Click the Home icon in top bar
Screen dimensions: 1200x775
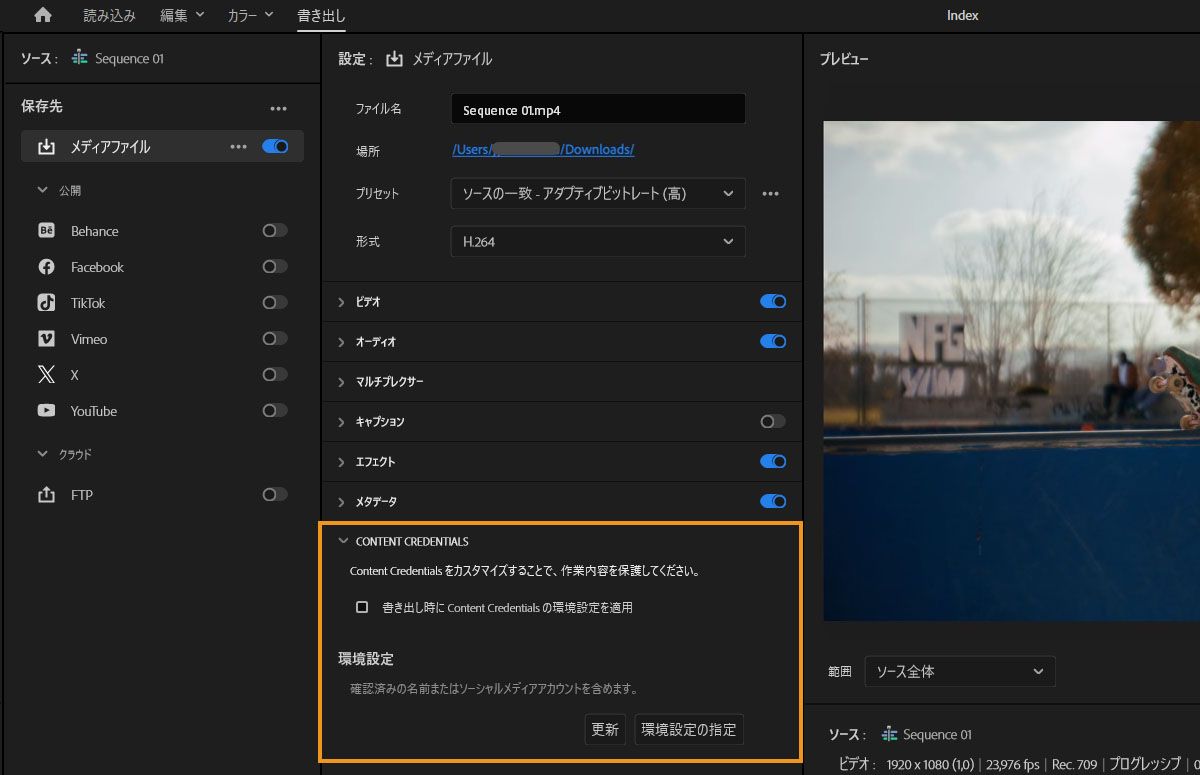point(41,15)
